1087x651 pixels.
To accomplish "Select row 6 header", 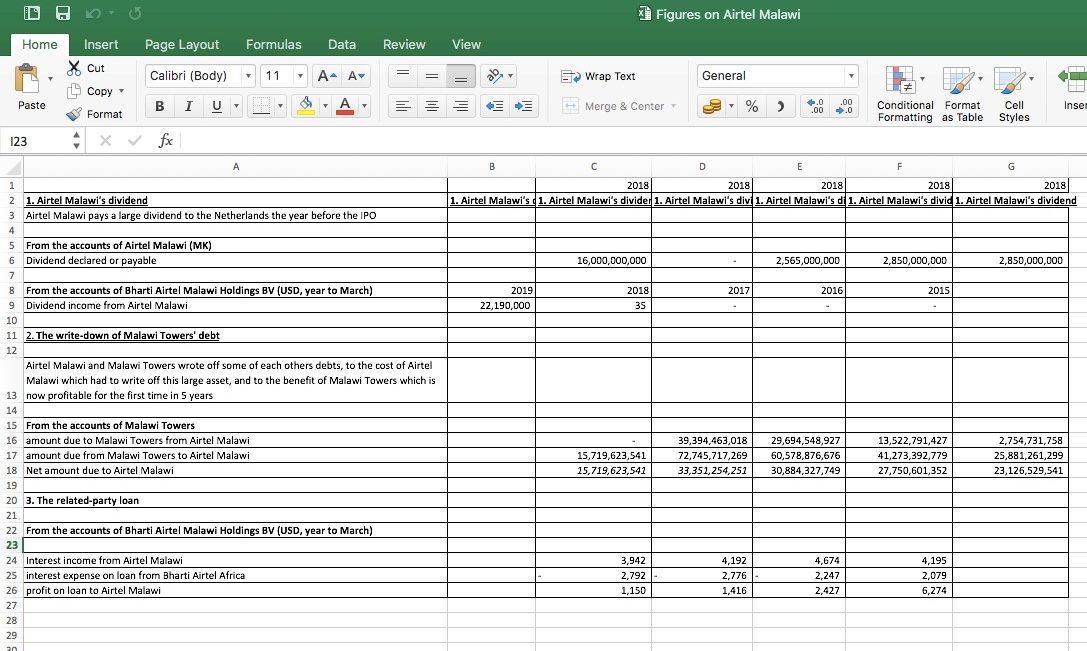I will 12,261.
